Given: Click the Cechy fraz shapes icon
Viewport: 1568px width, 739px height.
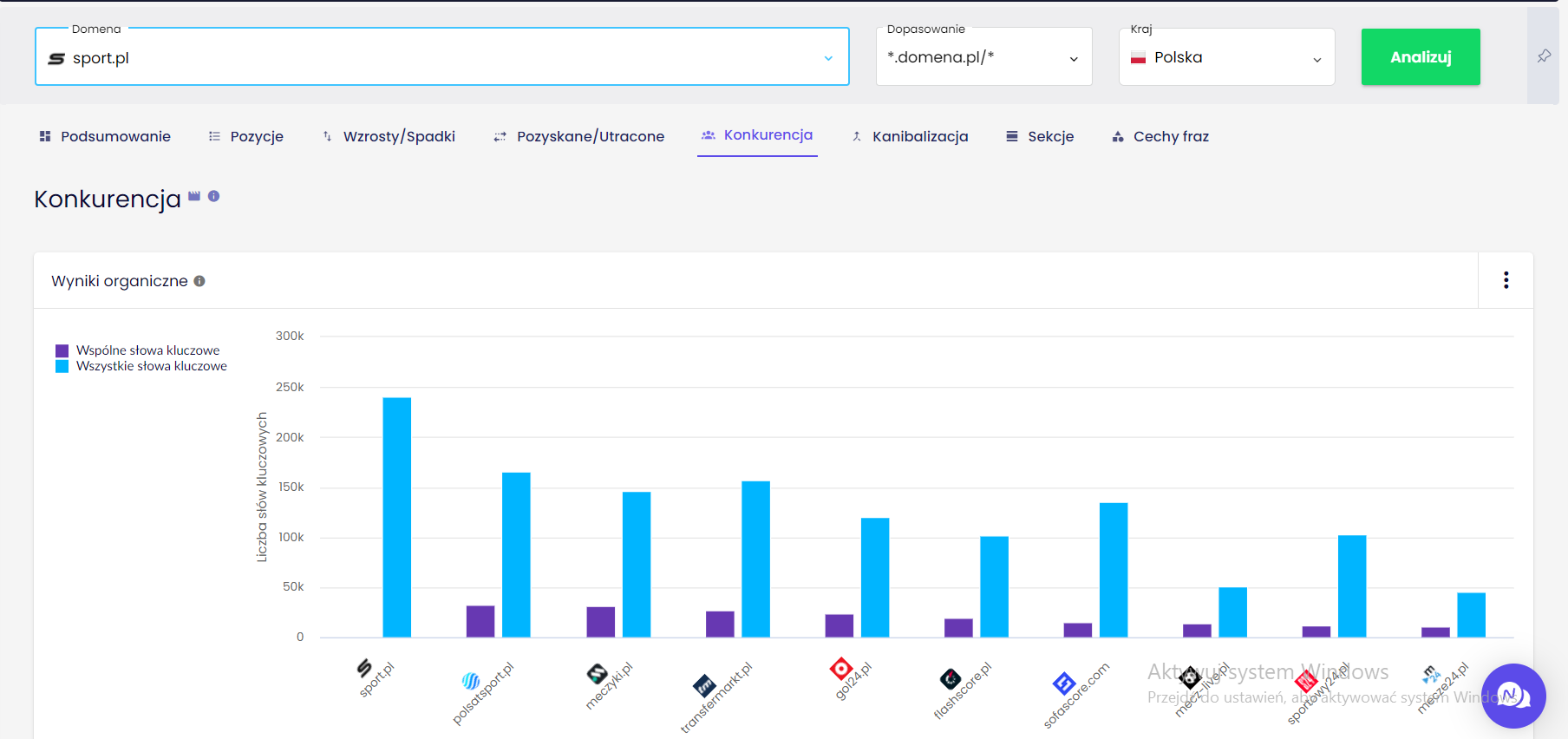Looking at the screenshot, I should click(1118, 136).
